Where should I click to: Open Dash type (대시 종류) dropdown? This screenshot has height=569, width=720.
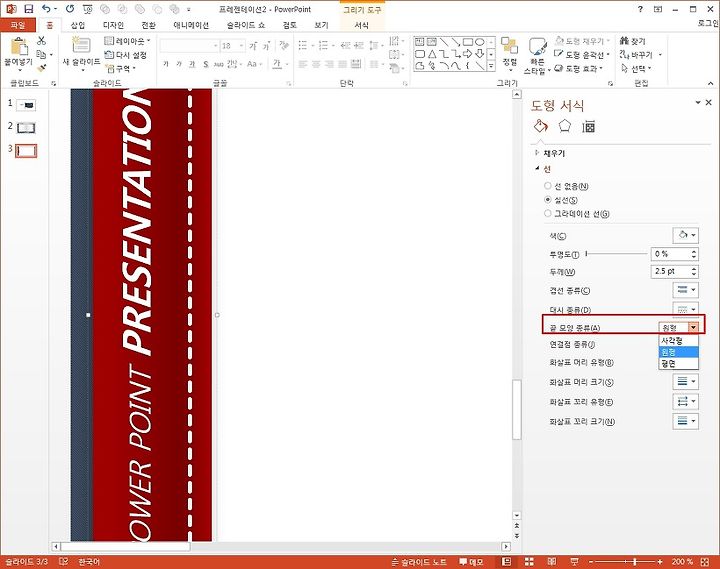pyautogui.click(x=686, y=309)
